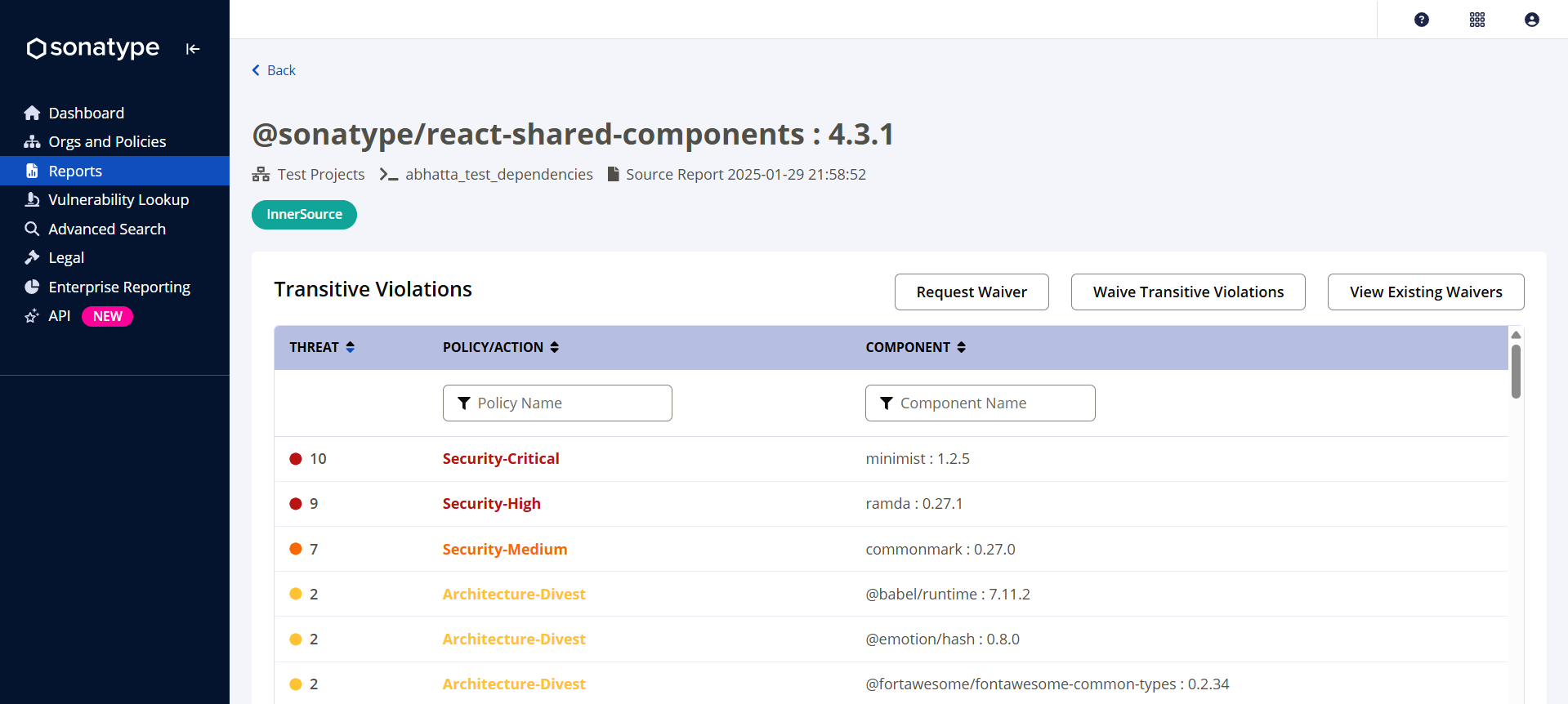Select the Reports menu item
The height and width of the screenshot is (704, 1568).
tap(114, 171)
